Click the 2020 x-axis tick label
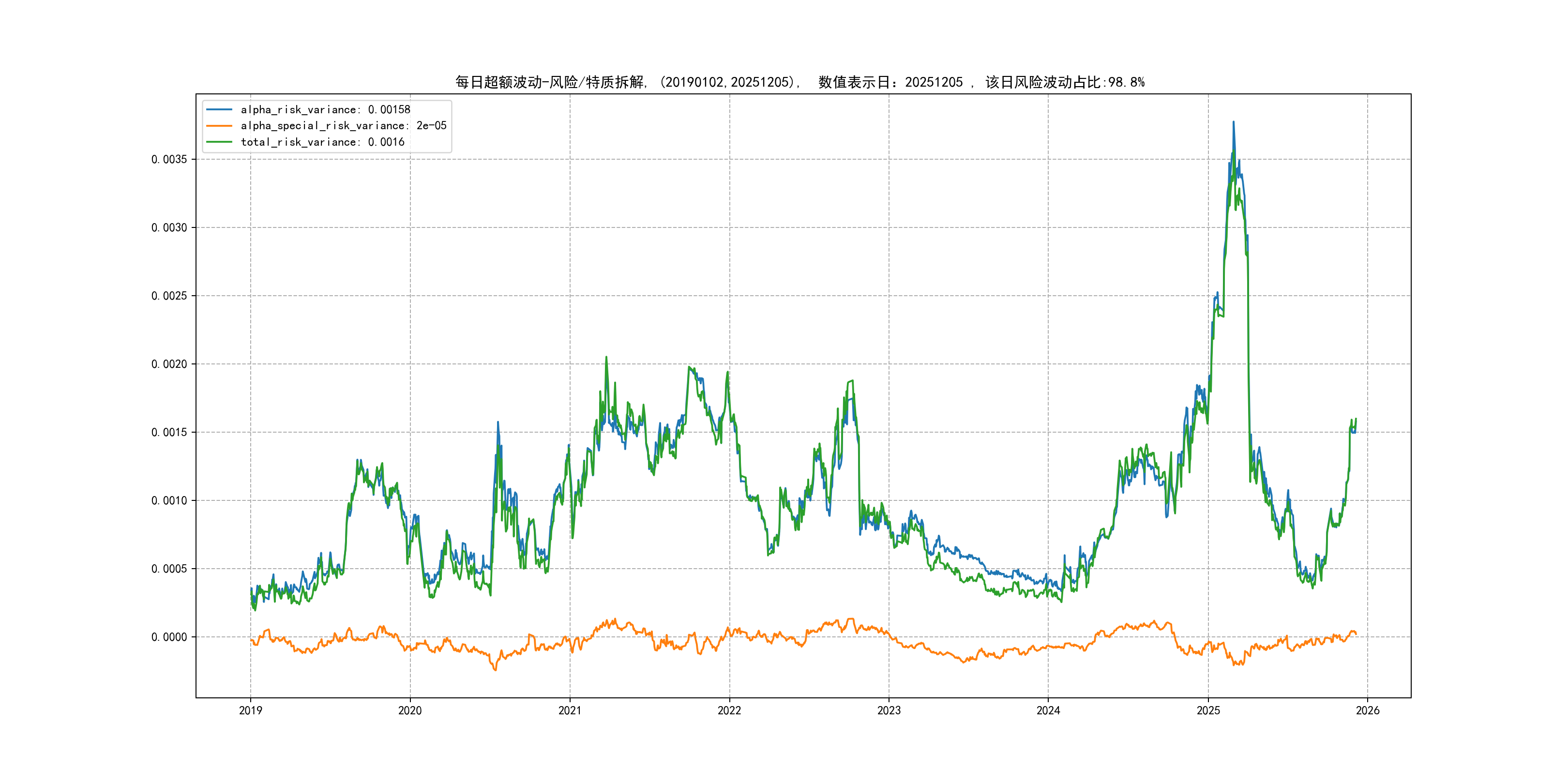Image resolution: width=1568 pixels, height=784 pixels. tap(409, 710)
